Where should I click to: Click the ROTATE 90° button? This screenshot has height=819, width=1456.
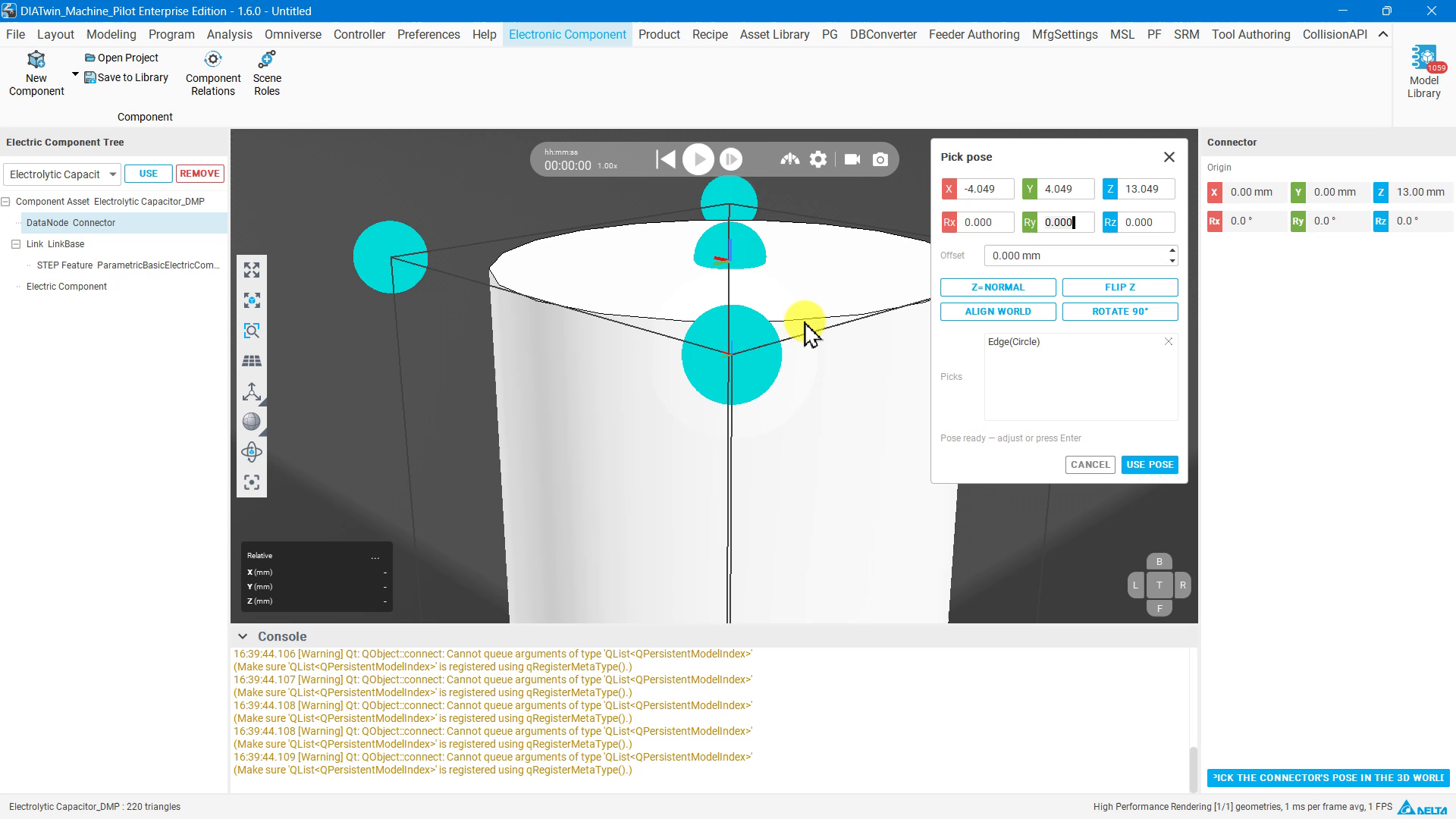(x=1120, y=312)
